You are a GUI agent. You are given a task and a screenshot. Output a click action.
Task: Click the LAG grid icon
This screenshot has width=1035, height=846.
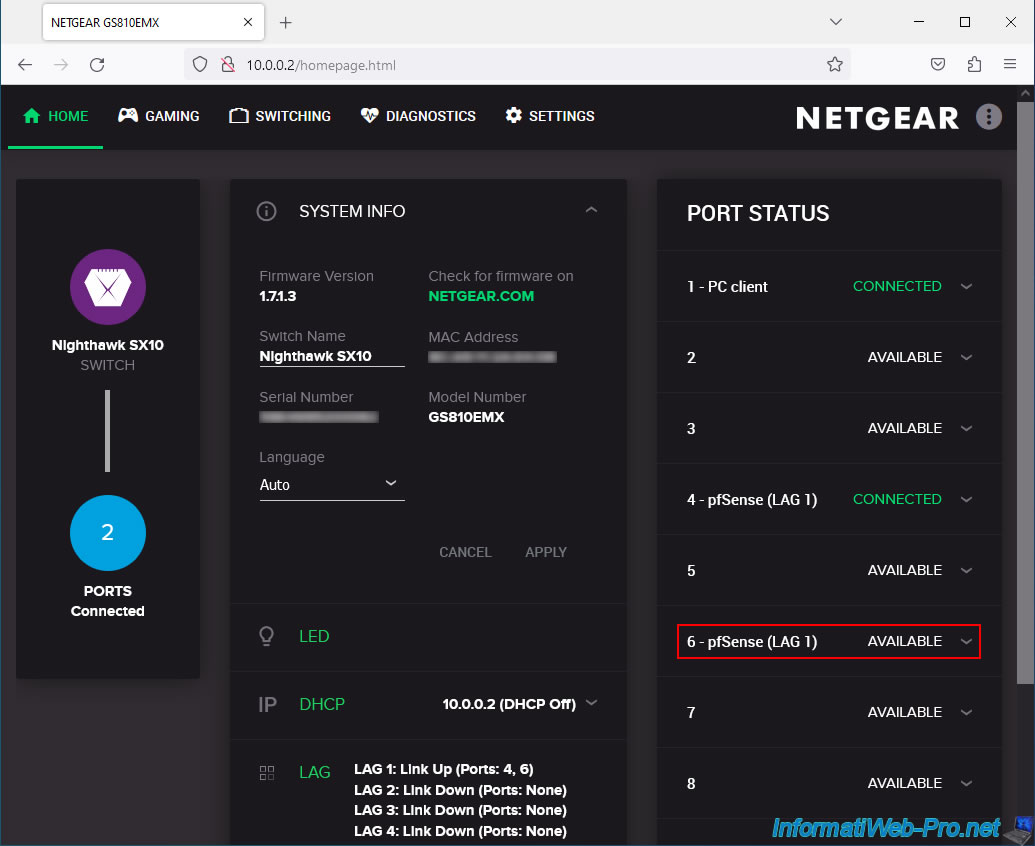267,773
